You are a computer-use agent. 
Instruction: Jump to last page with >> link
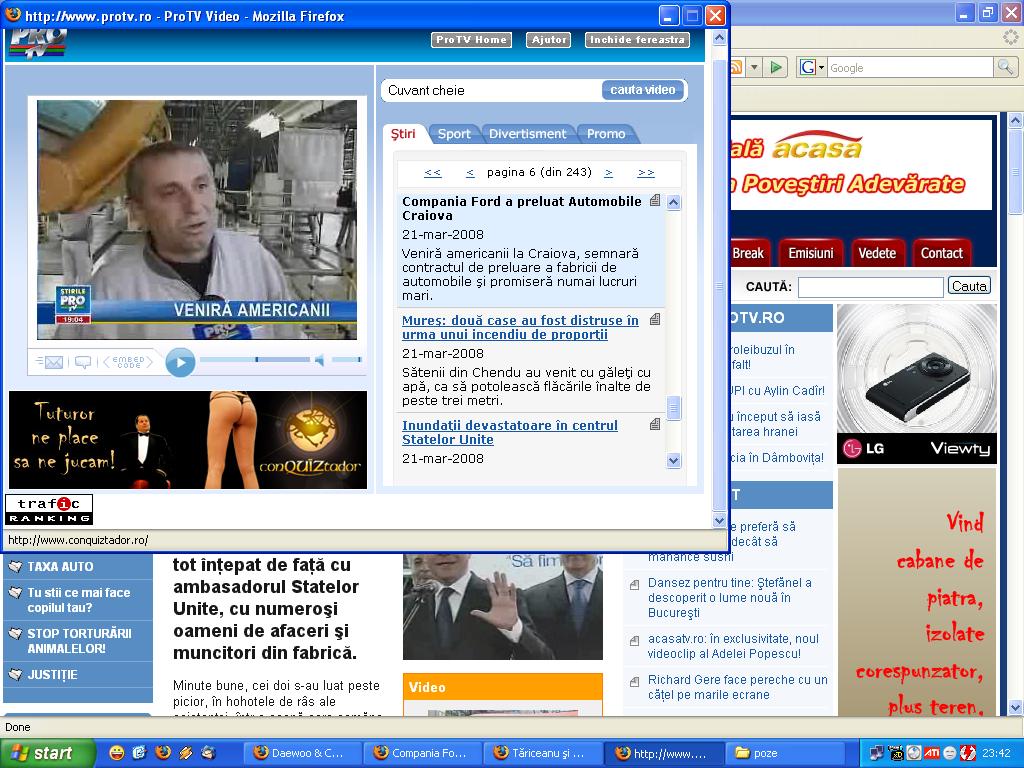(x=646, y=172)
